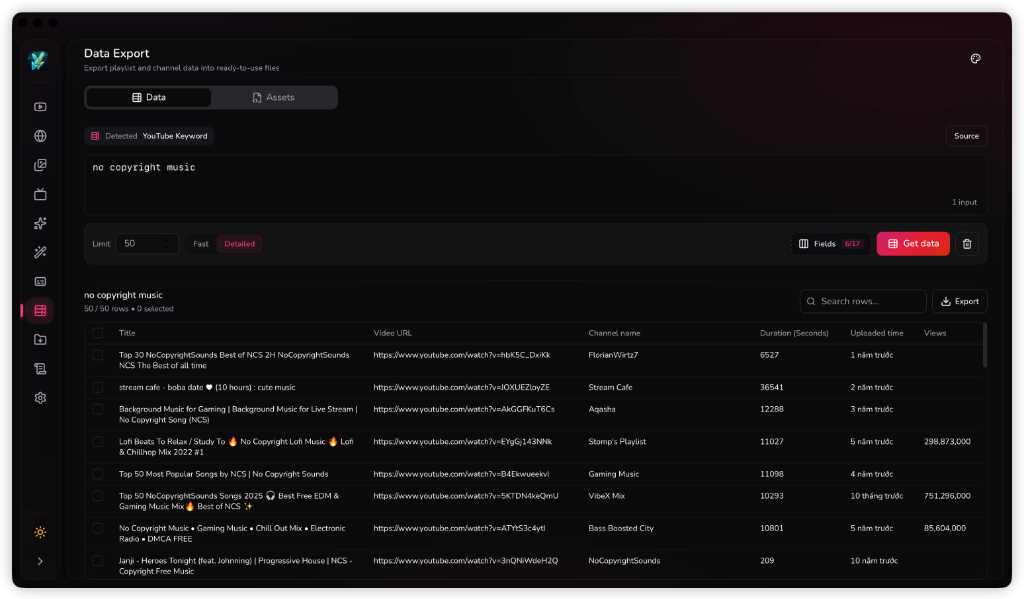The height and width of the screenshot is (599, 1024).
Task: Open the downloads folder sidebar icon
Action: (40, 340)
